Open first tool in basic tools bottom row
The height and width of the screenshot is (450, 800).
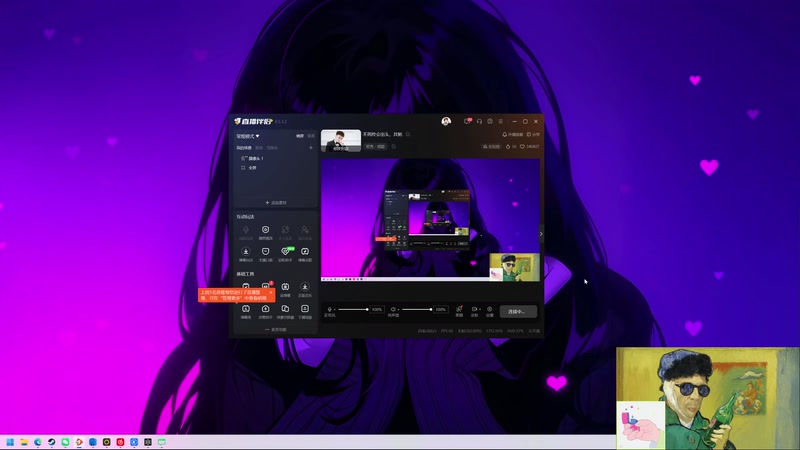point(246,311)
